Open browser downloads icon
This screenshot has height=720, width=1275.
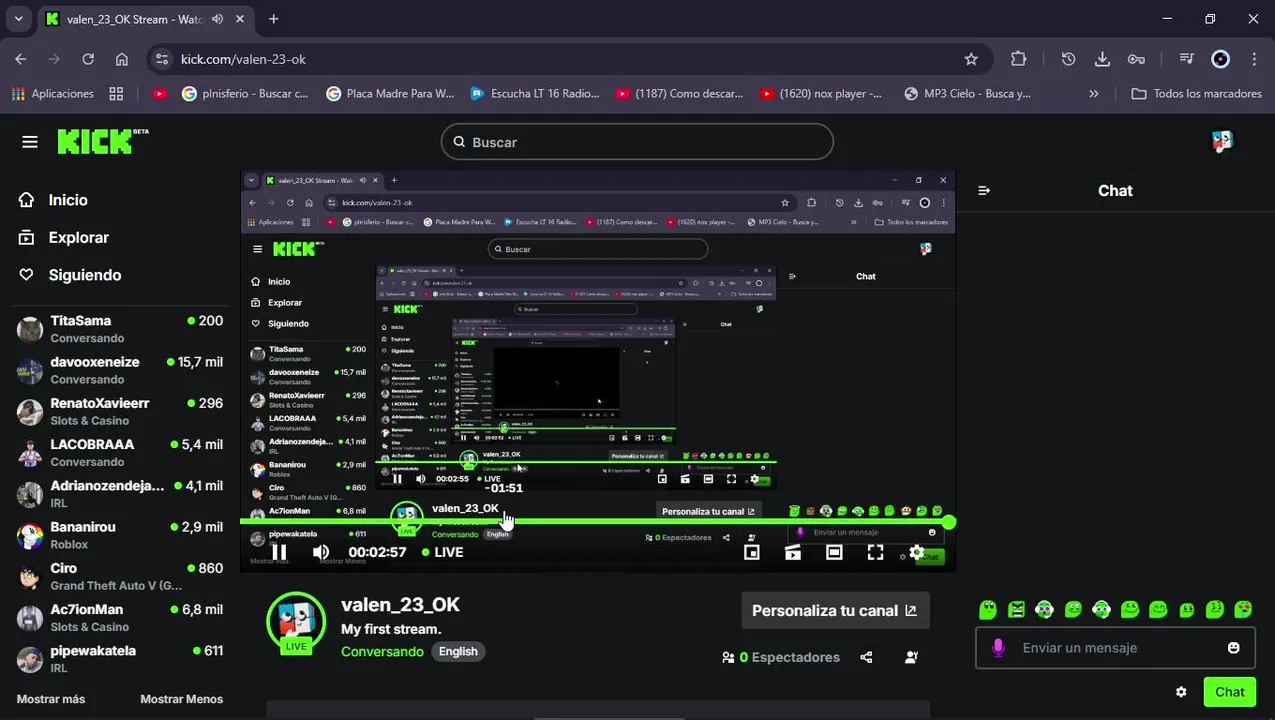(1102, 59)
